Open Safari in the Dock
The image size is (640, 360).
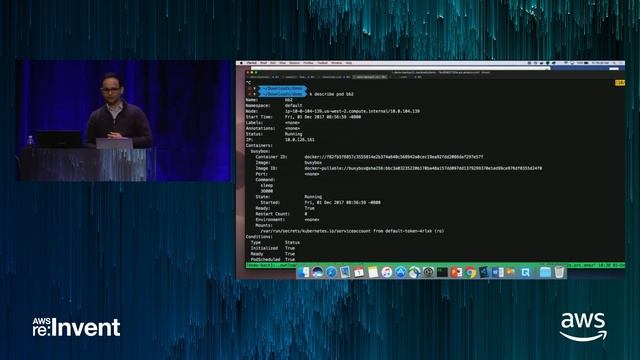pyautogui.click(x=331, y=272)
